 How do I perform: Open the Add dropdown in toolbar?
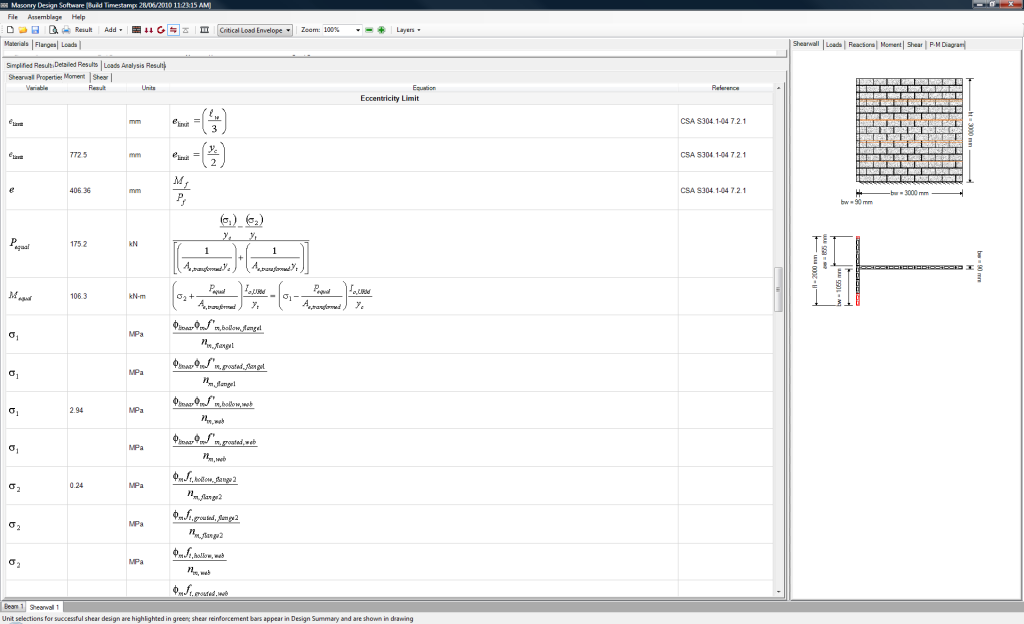(114, 30)
